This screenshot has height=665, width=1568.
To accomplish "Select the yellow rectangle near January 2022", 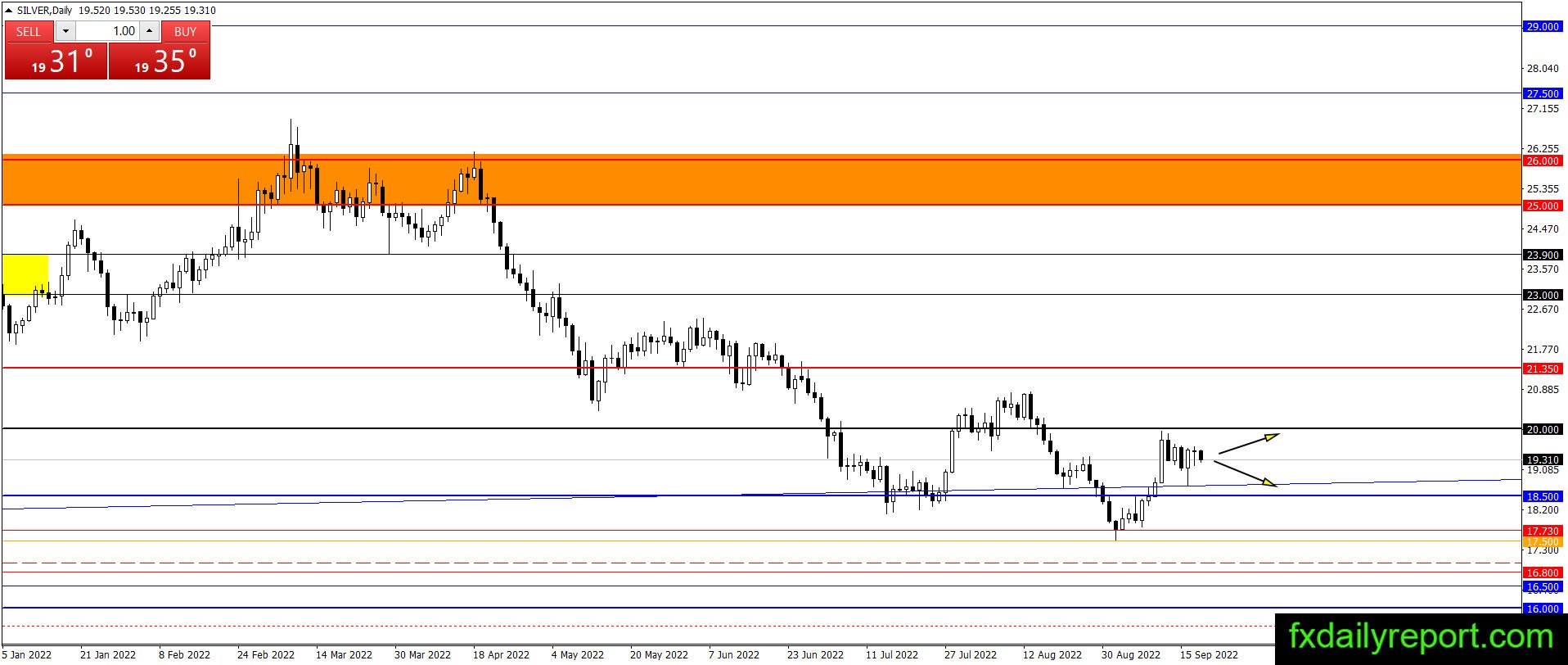I will click(25, 274).
